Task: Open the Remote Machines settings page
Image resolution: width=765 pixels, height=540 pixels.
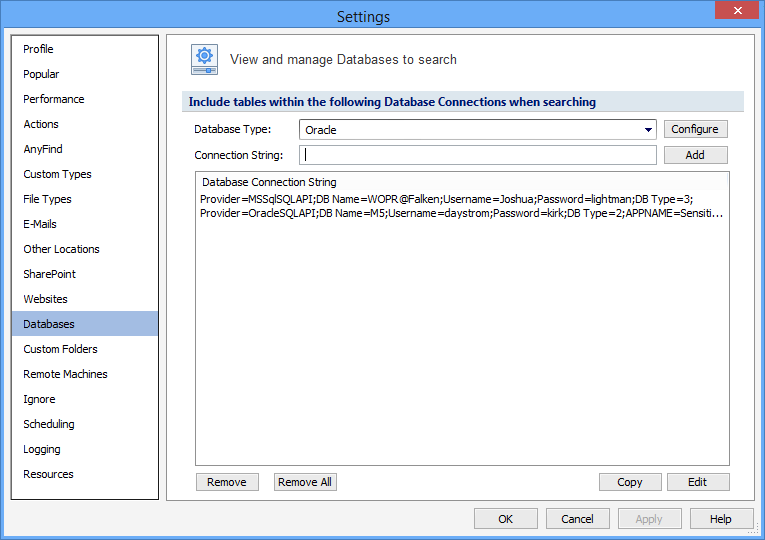Action: 66,374
